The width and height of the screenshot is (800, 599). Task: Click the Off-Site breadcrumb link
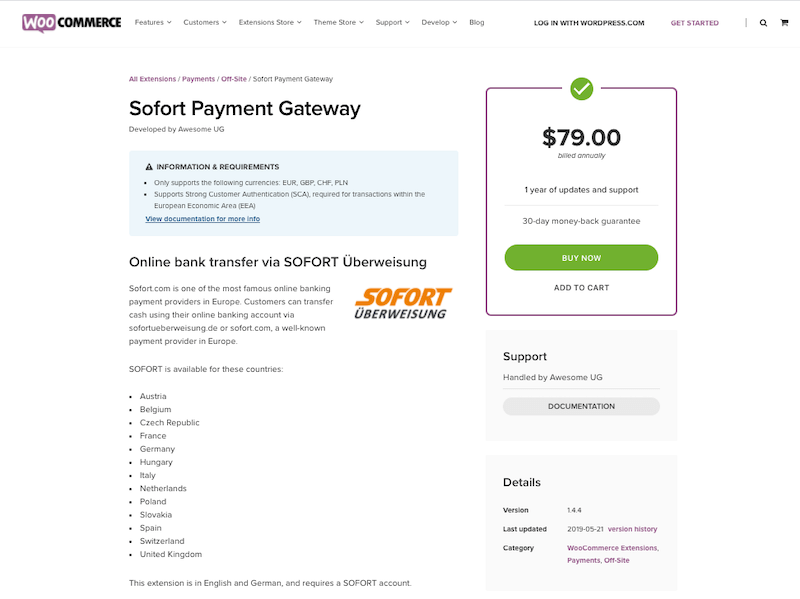coord(234,79)
